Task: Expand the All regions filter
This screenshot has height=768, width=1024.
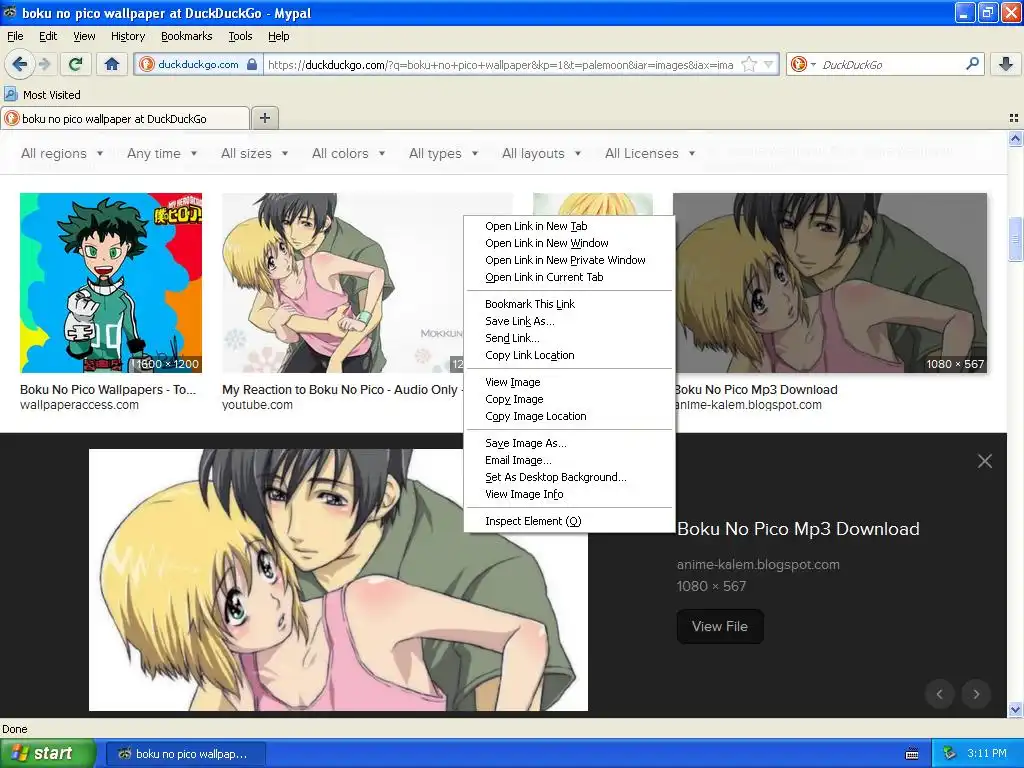Action: coord(62,153)
